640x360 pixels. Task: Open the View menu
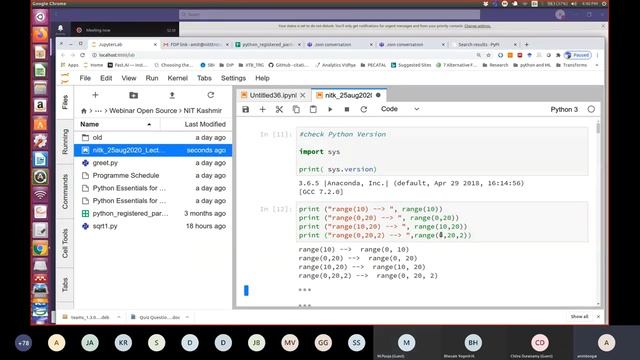tap(129, 78)
